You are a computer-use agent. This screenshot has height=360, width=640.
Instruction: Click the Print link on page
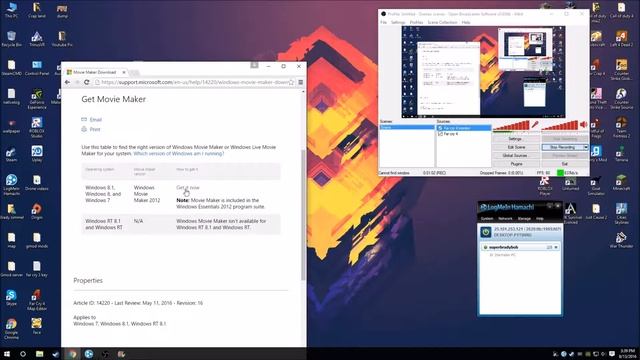95,129
